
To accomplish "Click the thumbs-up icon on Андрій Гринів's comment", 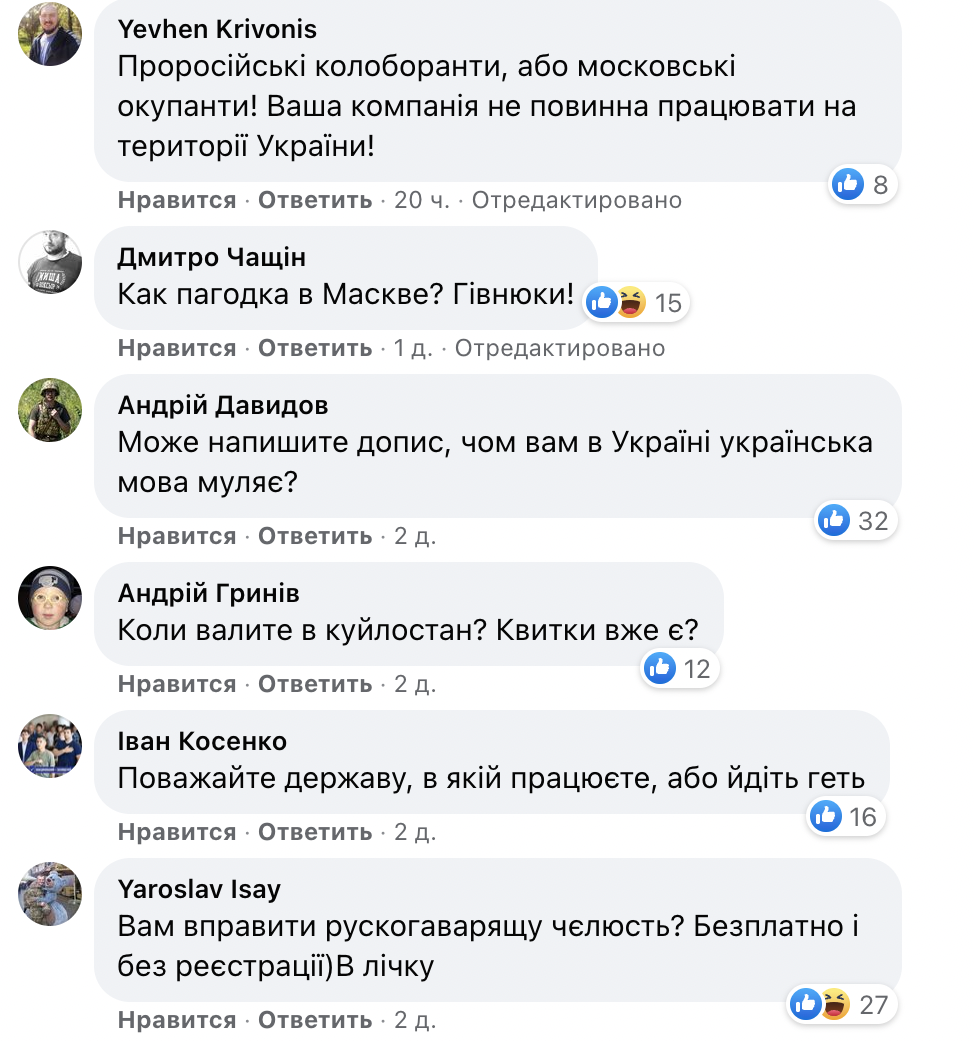I will pyautogui.click(x=659, y=668).
